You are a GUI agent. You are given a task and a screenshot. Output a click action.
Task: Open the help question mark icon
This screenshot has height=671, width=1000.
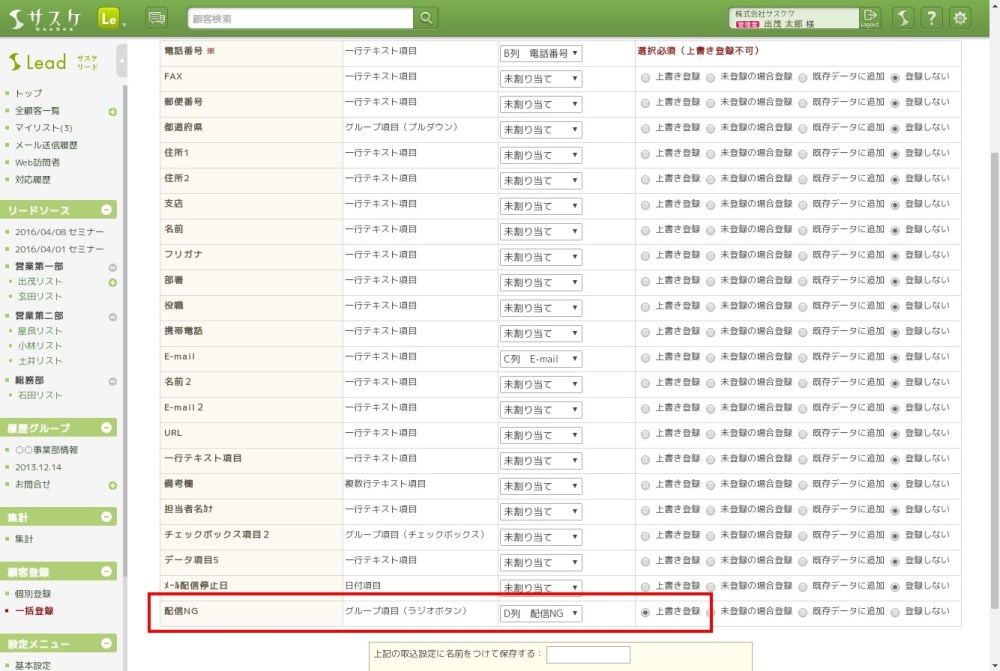click(x=931, y=18)
